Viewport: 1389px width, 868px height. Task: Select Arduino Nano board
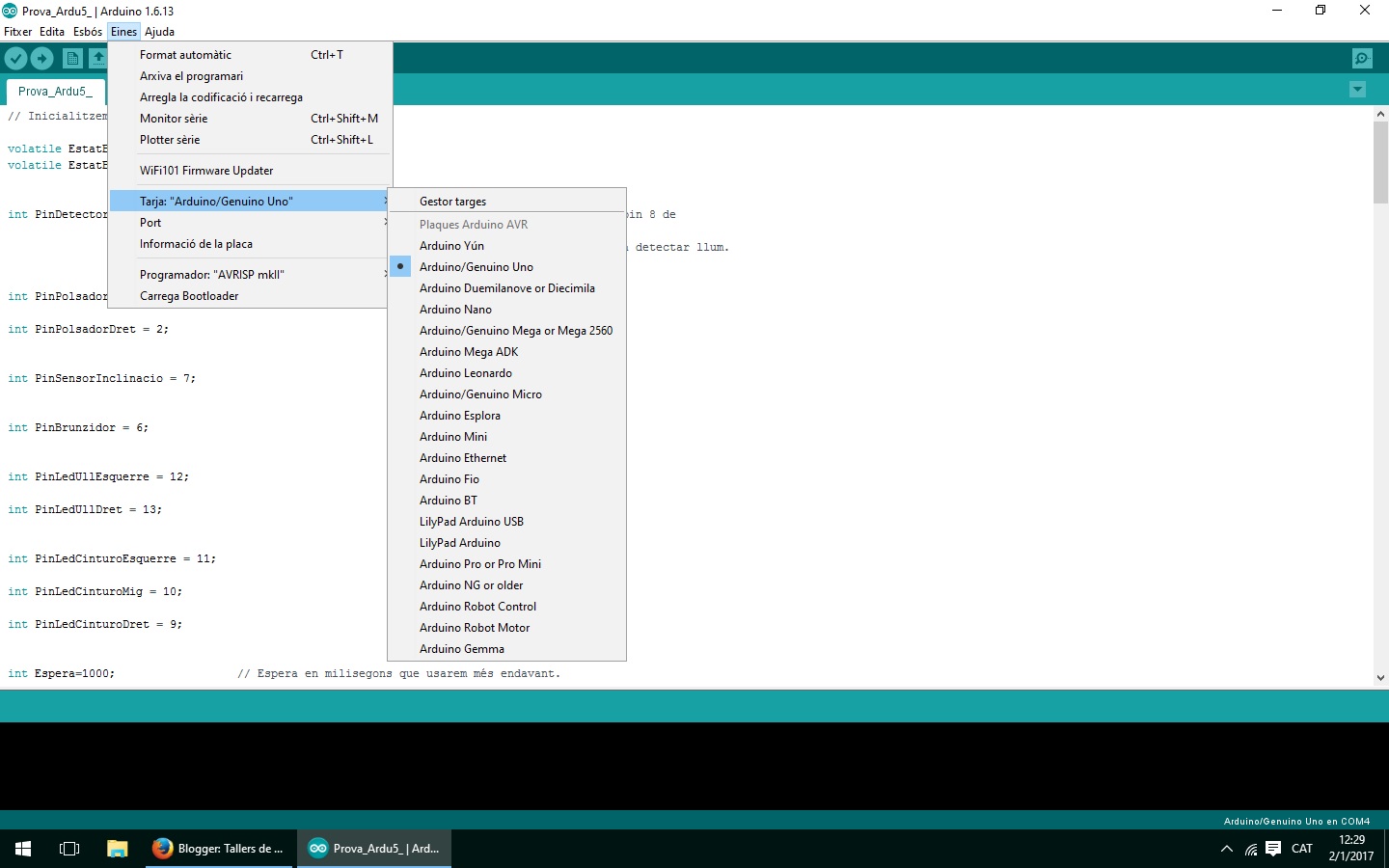[x=507, y=310]
